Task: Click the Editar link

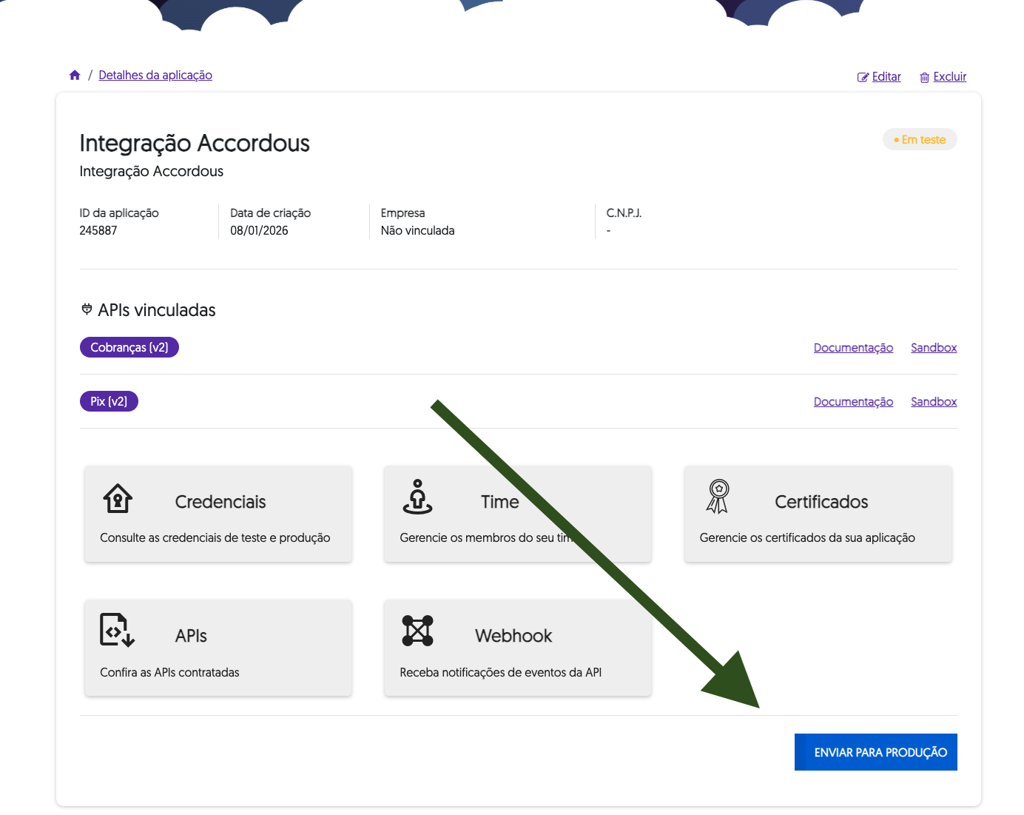Action: point(886,76)
